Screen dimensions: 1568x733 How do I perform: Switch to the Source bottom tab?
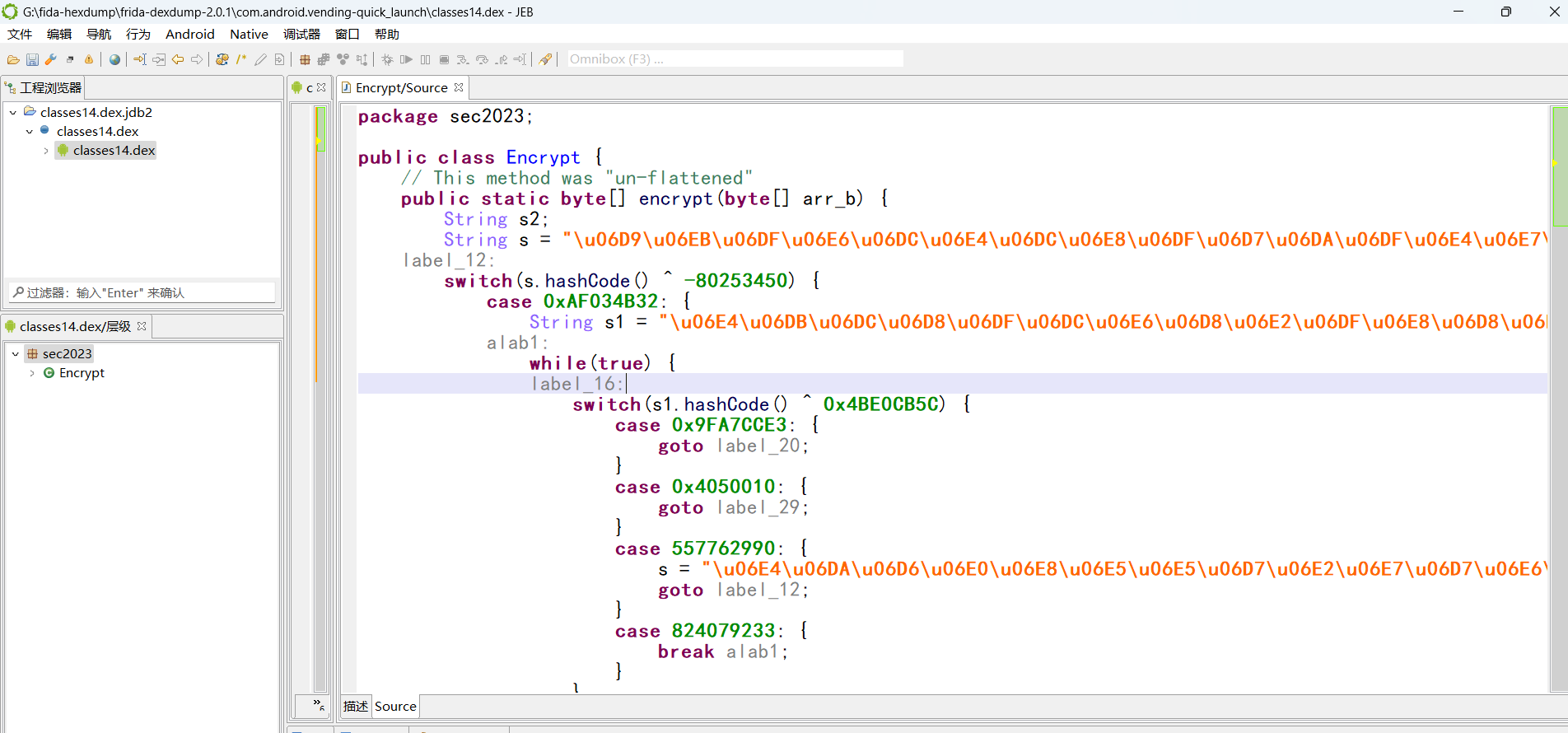click(395, 707)
